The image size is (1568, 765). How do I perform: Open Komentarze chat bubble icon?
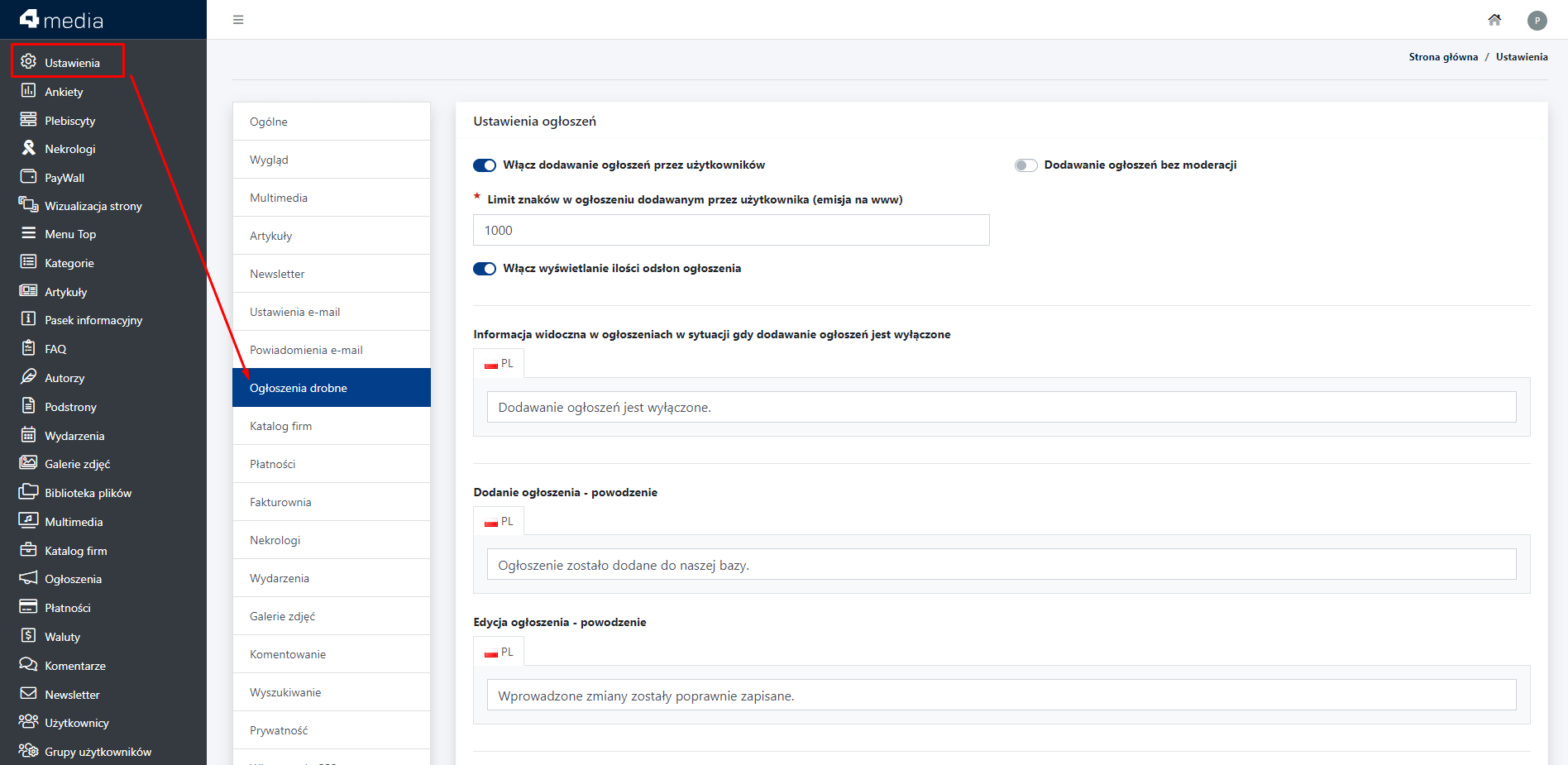[x=28, y=665]
